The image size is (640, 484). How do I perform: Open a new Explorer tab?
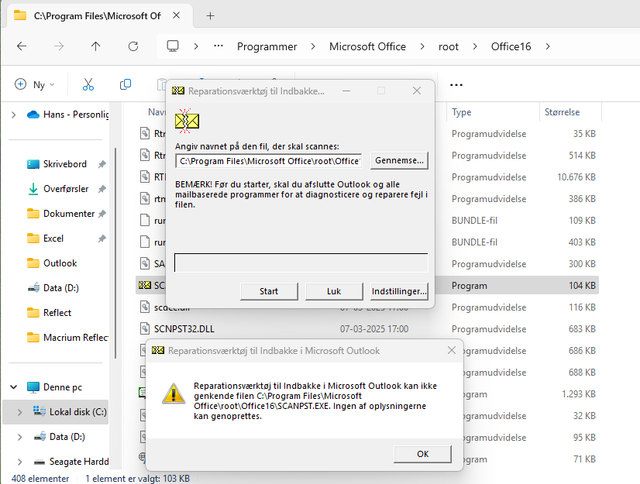coord(210,16)
